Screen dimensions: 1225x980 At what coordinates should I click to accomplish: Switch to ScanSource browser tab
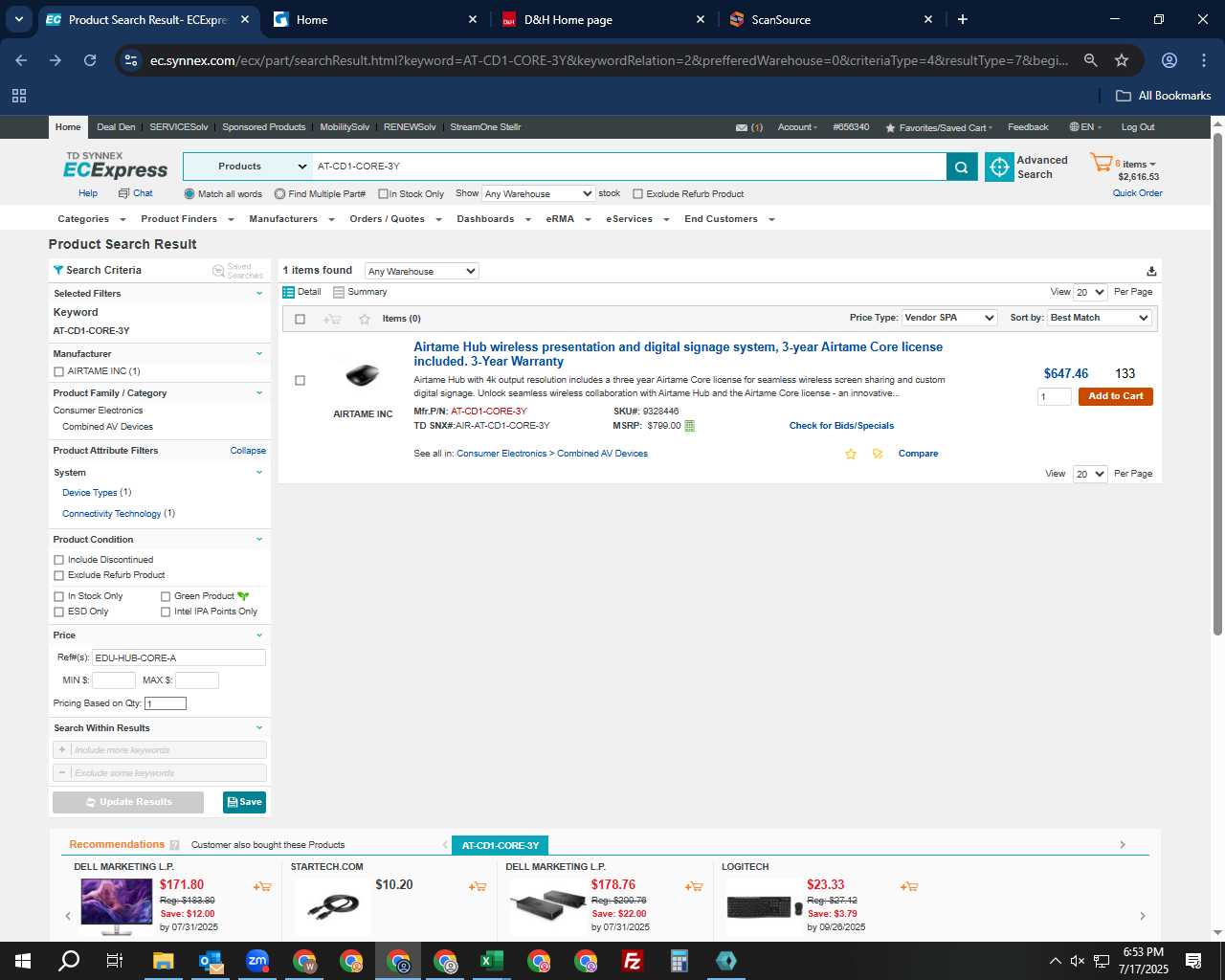click(830, 19)
